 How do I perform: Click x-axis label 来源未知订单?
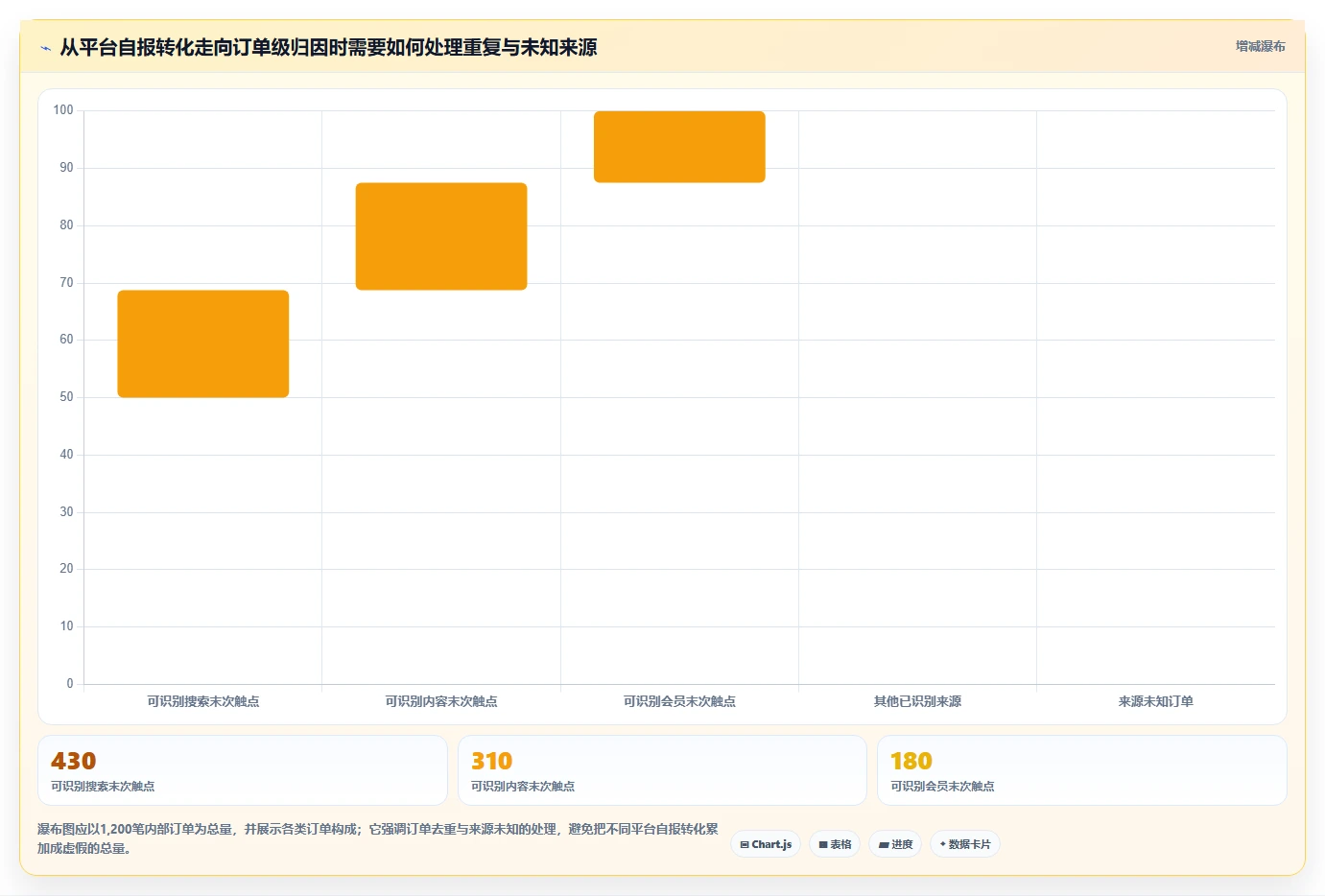[x=1156, y=701]
